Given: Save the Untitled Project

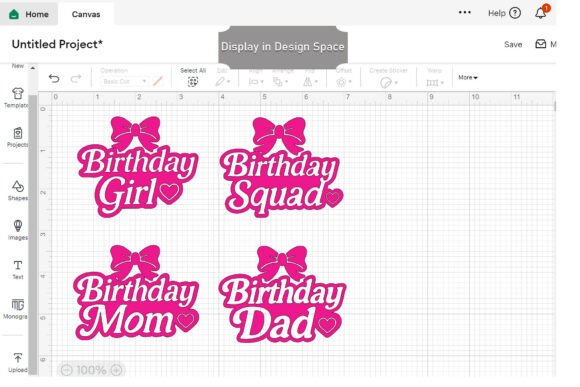Looking at the screenshot, I should (513, 44).
